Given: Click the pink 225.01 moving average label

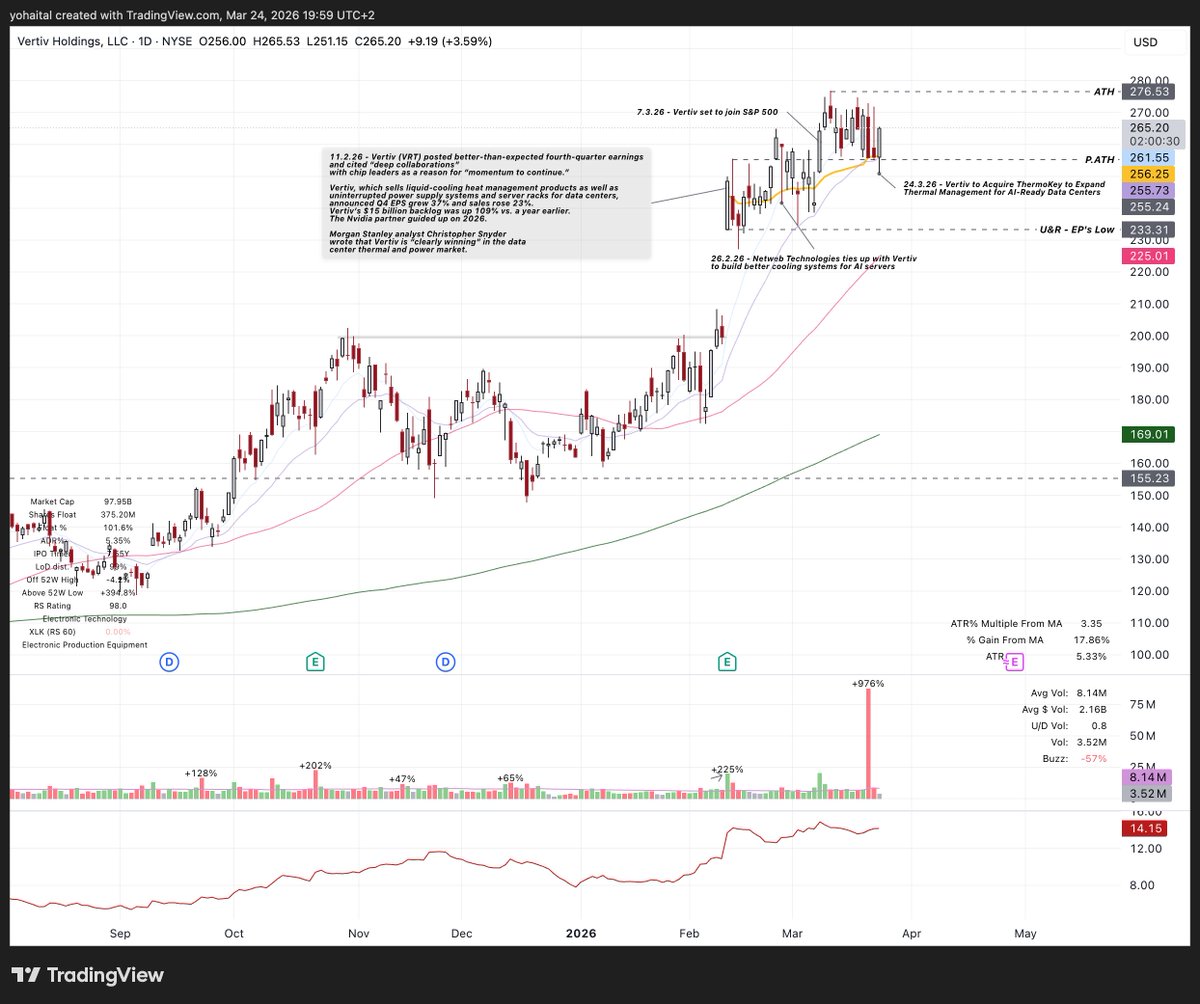Looking at the screenshot, I should tap(1148, 256).
